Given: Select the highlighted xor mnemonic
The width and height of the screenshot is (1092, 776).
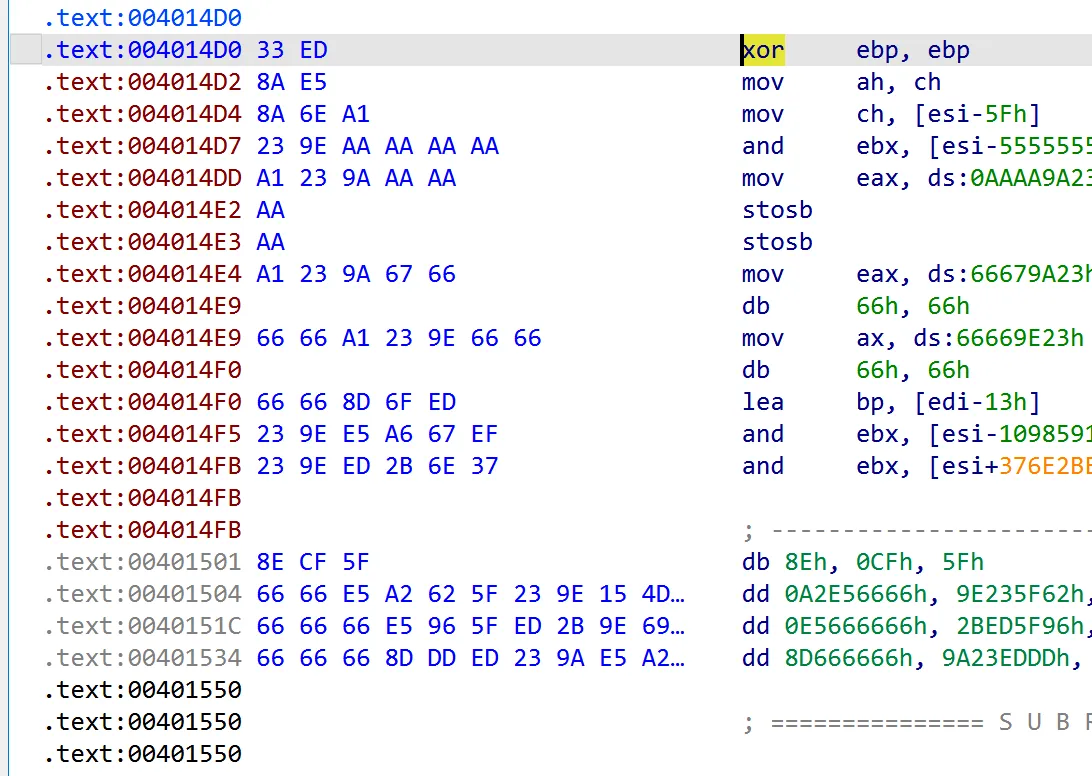Looking at the screenshot, I should click(x=763, y=50).
